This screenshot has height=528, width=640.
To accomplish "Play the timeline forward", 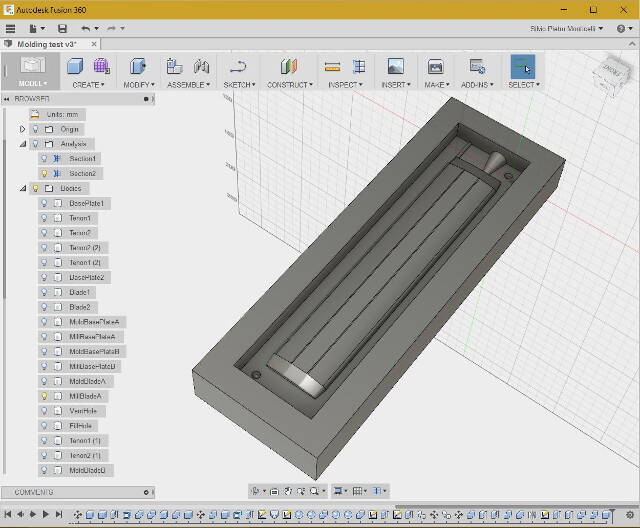I will point(46,514).
